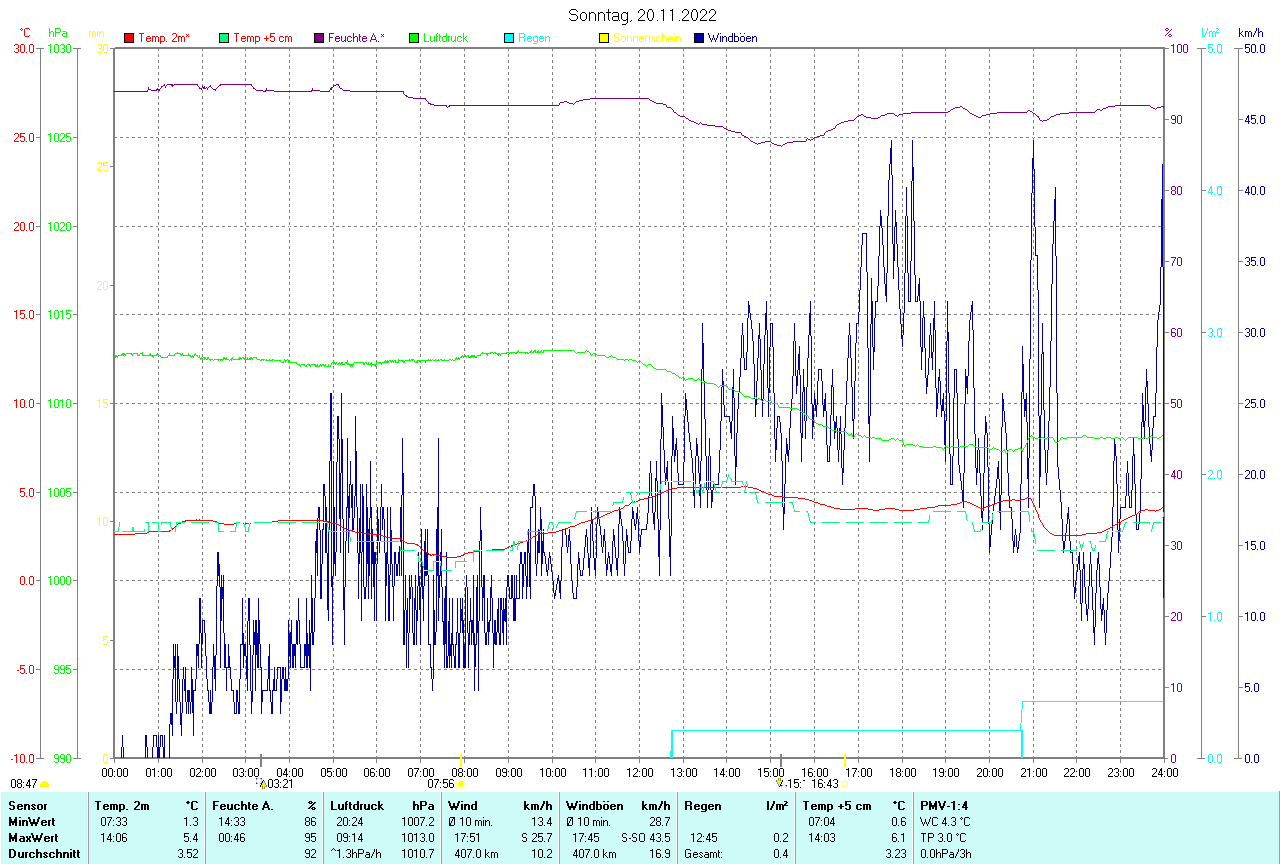The height and width of the screenshot is (864, 1280).
Task: Click the hPa axis unit label
Action: pos(57,33)
